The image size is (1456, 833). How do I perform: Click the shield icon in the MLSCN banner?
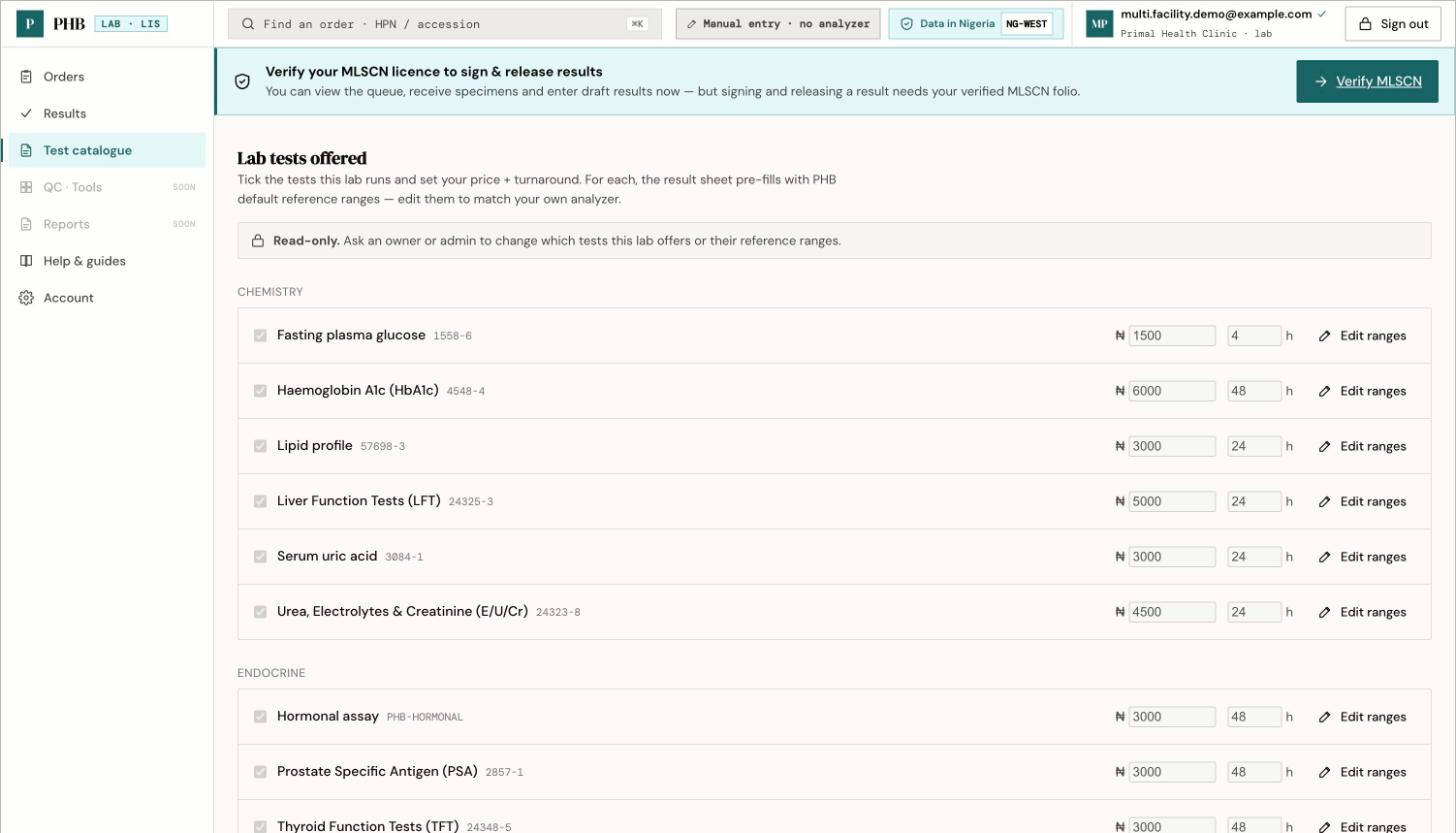coord(242,82)
